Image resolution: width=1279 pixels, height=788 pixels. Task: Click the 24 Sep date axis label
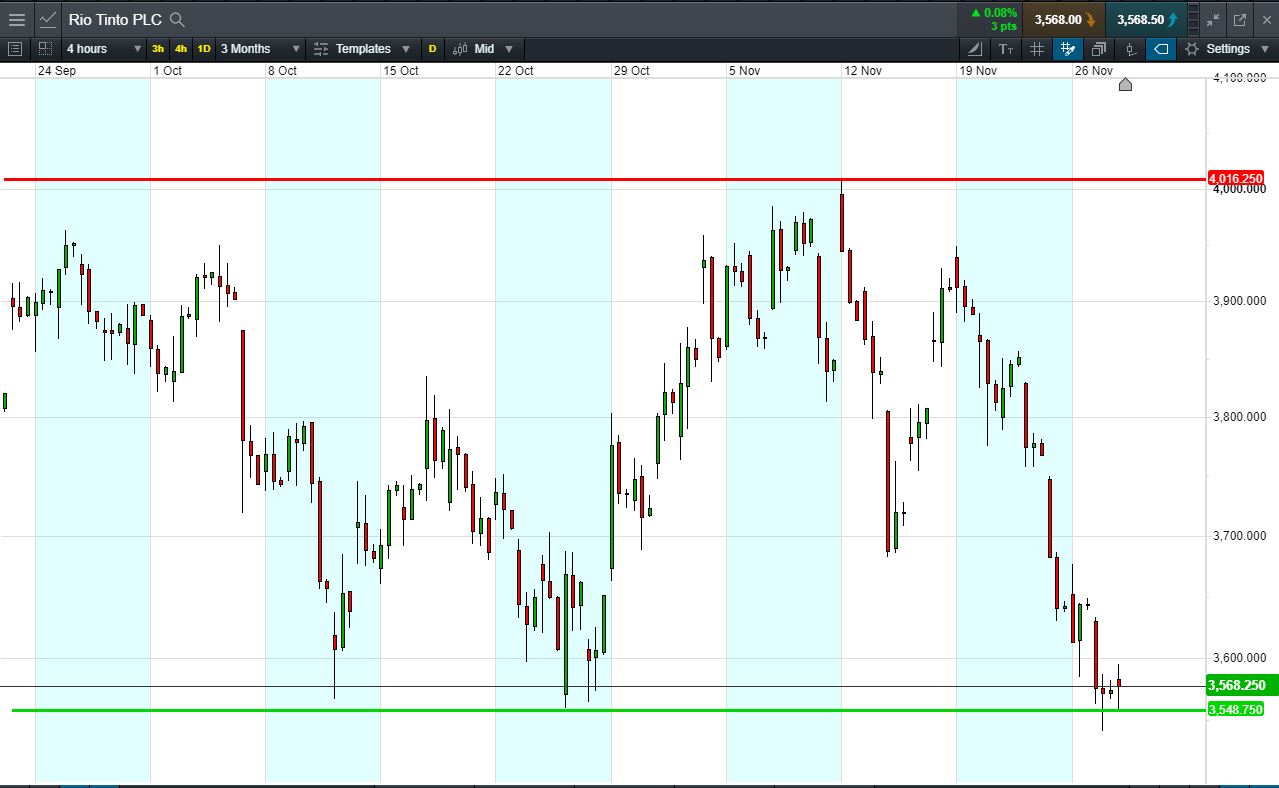(x=56, y=71)
